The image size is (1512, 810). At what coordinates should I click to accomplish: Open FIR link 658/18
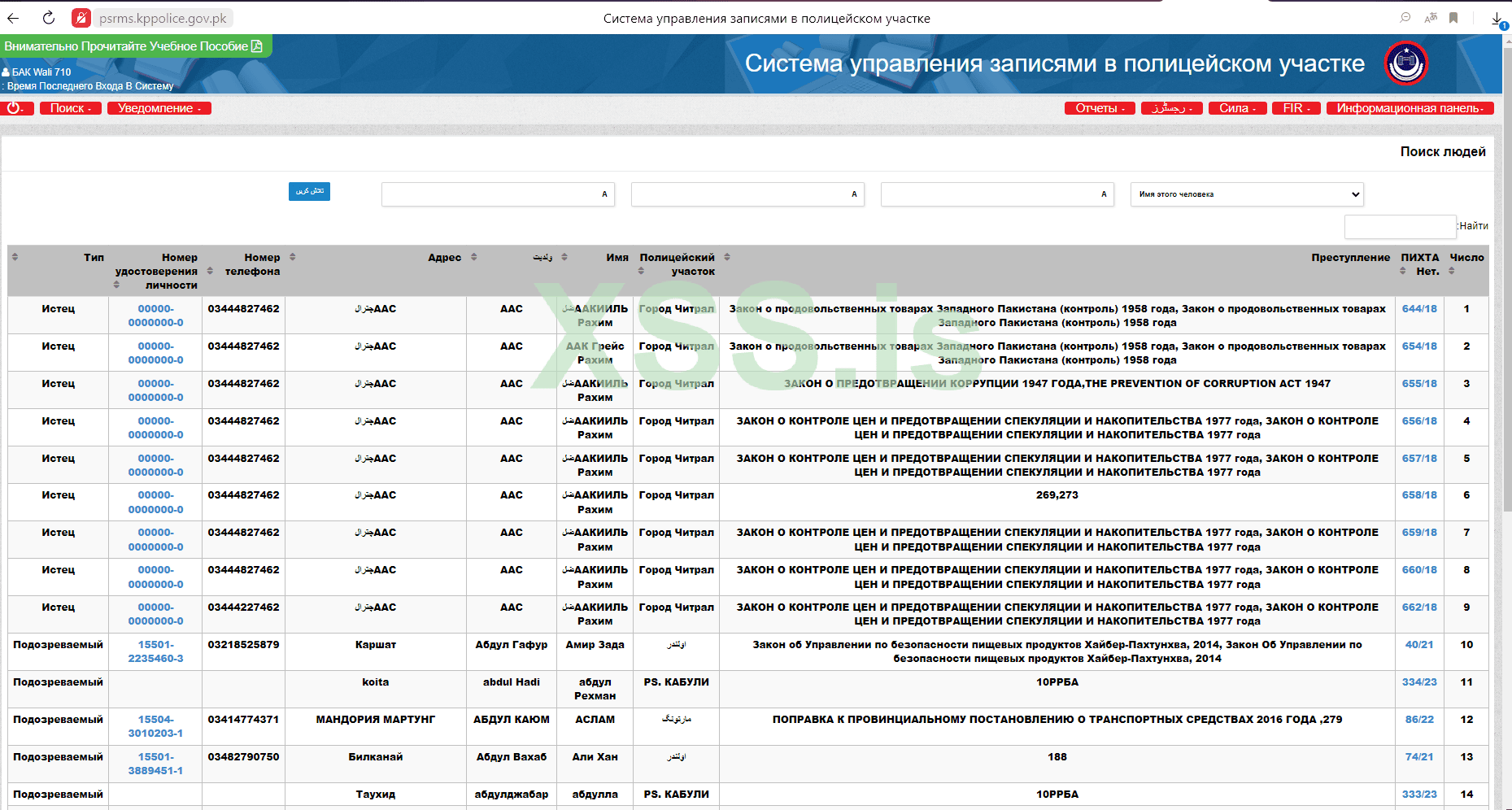pyautogui.click(x=1419, y=495)
